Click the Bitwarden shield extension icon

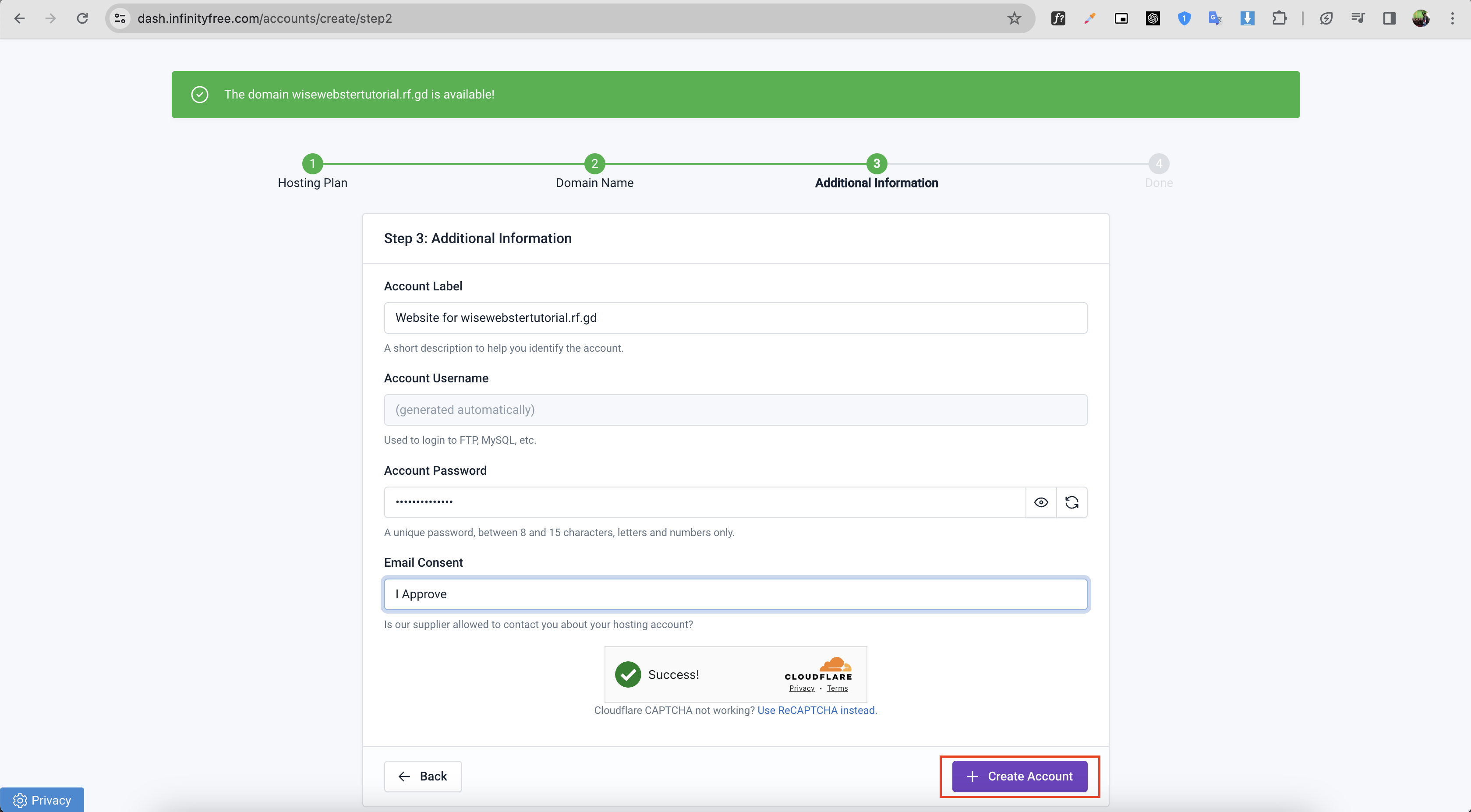pos(1184,18)
